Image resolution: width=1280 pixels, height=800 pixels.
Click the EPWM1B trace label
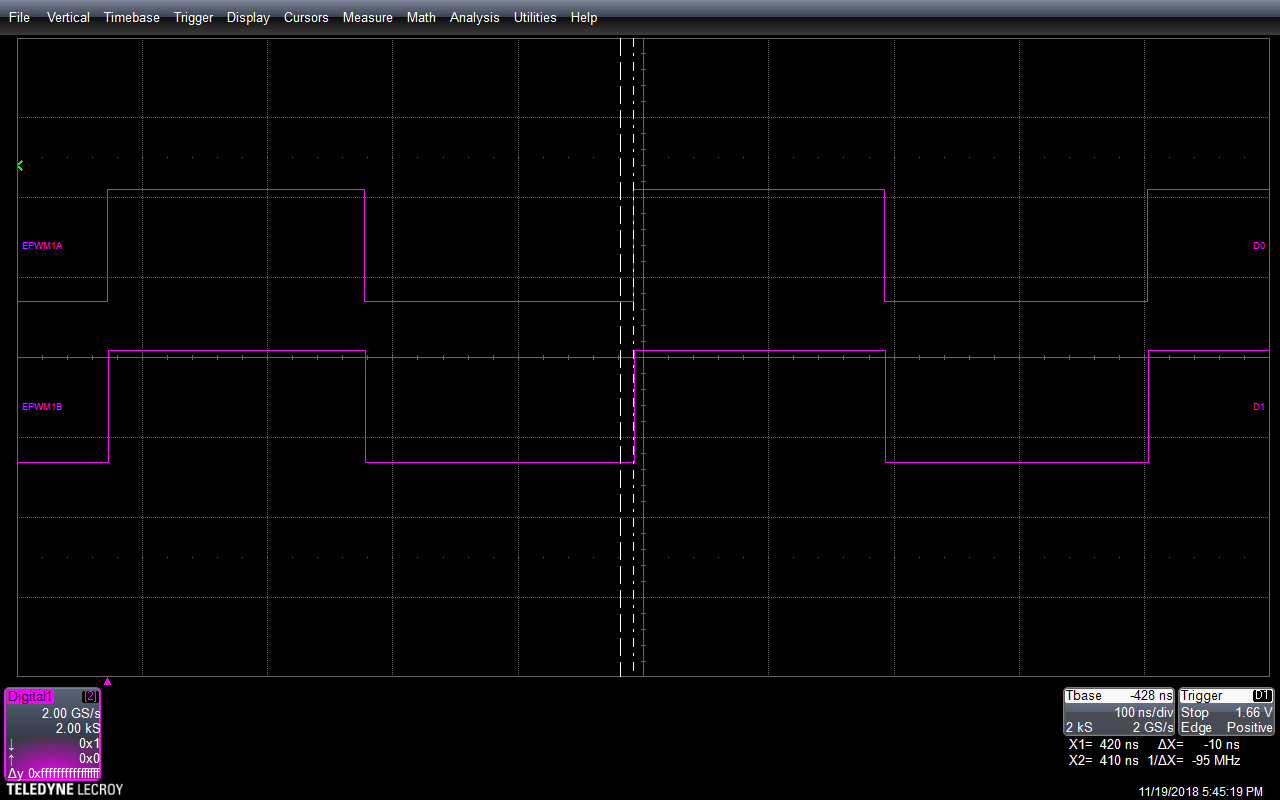[42, 407]
